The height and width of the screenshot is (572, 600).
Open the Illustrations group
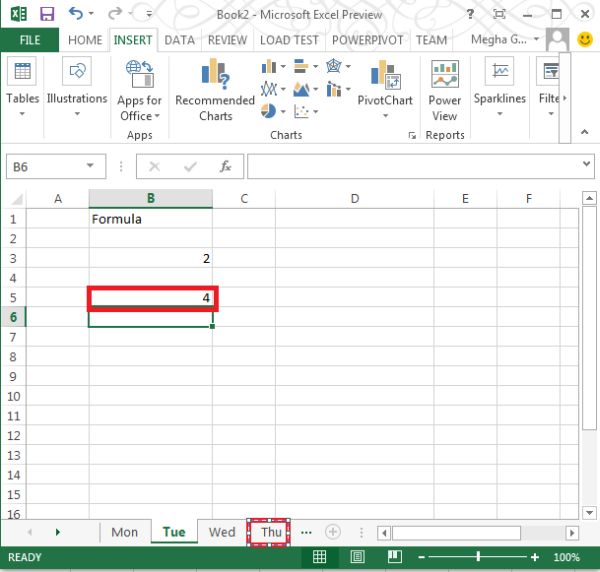pos(77,87)
